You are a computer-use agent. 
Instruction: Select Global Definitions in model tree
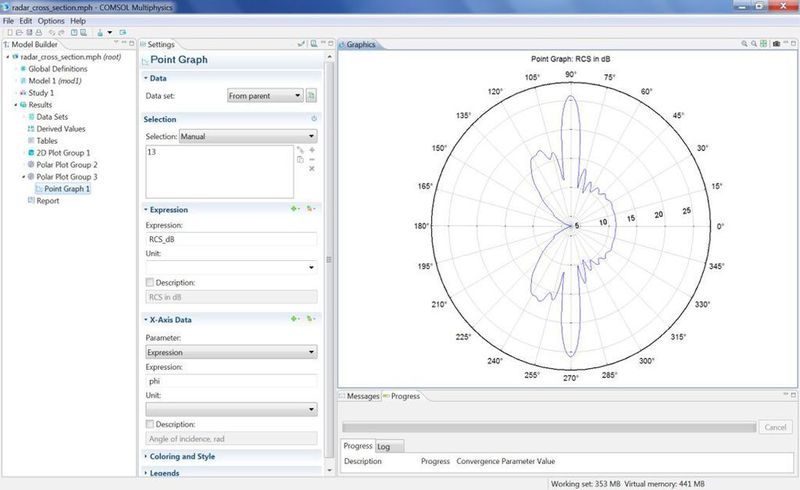pyautogui.click(x=58, y=69)
